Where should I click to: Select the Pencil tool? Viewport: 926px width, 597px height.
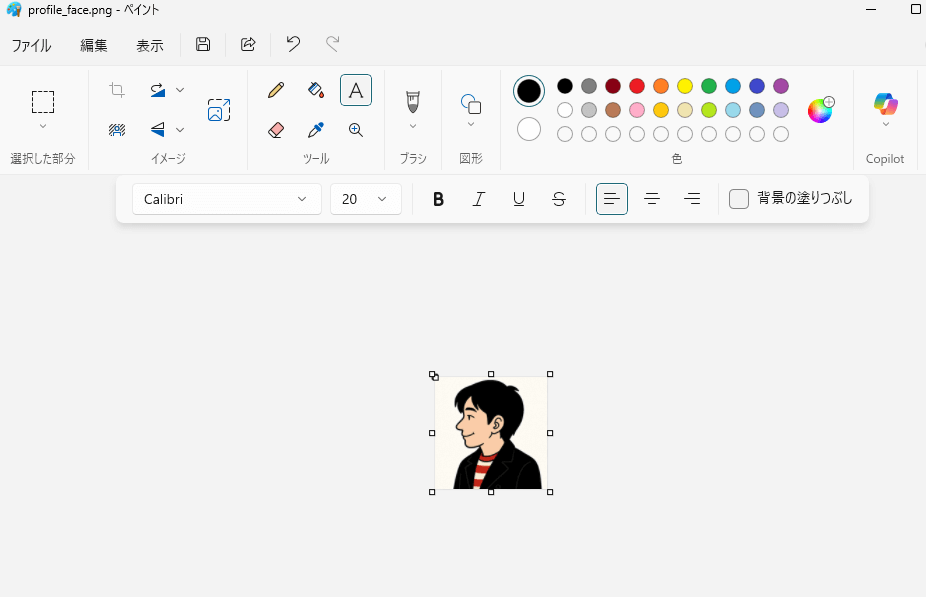point(275,90)
